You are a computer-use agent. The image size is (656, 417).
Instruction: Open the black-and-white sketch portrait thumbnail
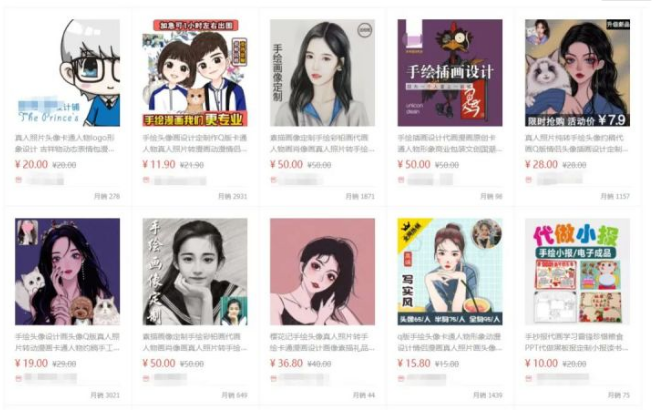click(195, 271)
